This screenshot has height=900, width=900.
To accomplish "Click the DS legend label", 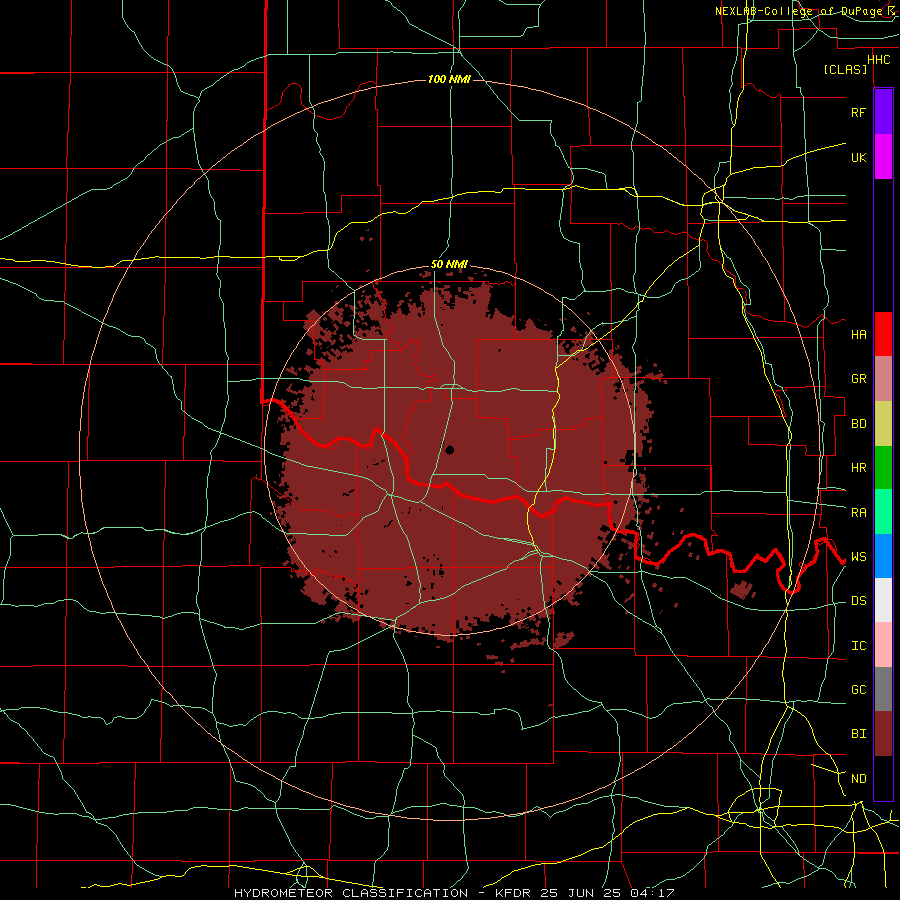I will point(858,601).
